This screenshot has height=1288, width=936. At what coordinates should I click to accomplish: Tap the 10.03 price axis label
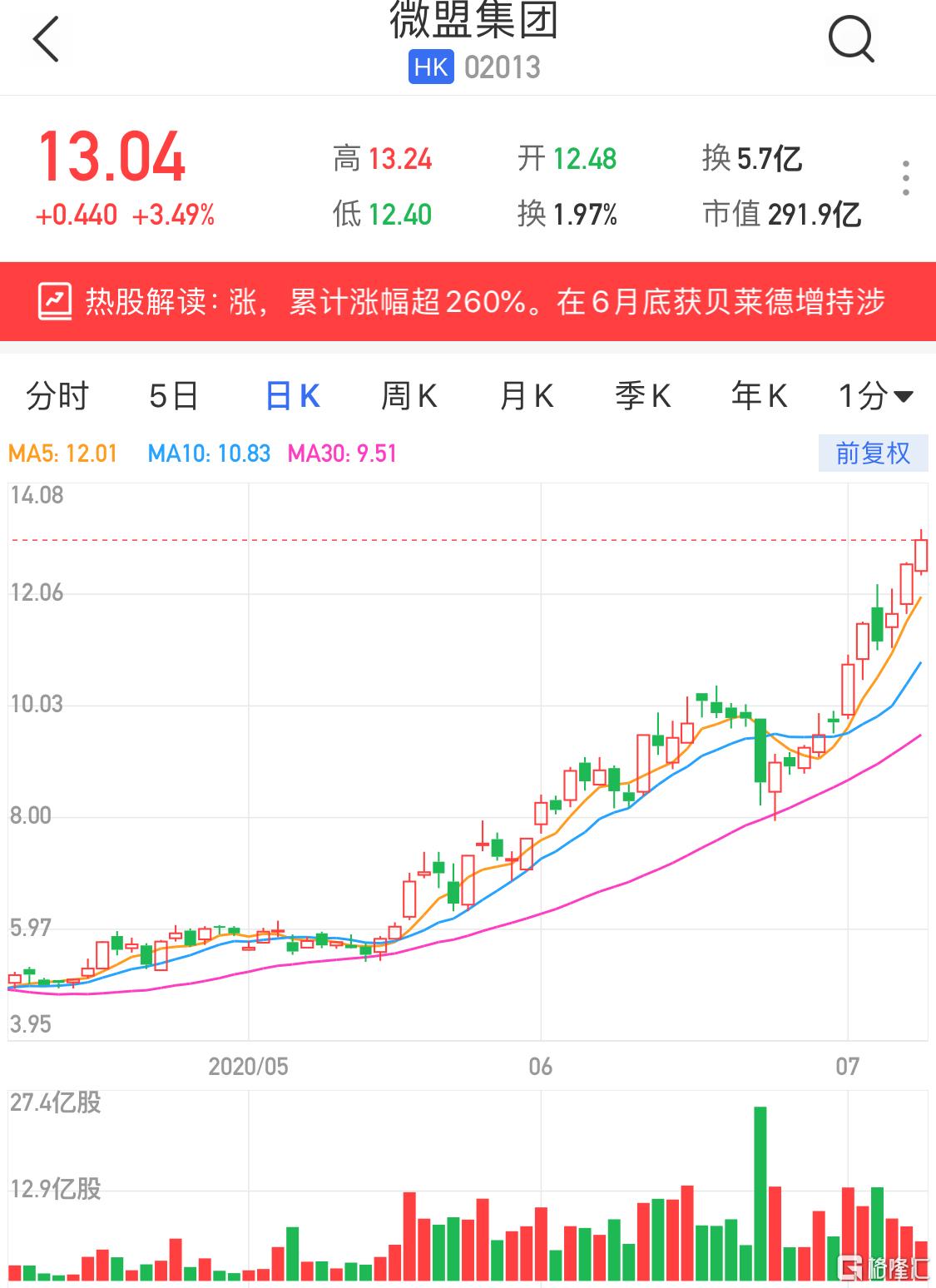[37, 705]
